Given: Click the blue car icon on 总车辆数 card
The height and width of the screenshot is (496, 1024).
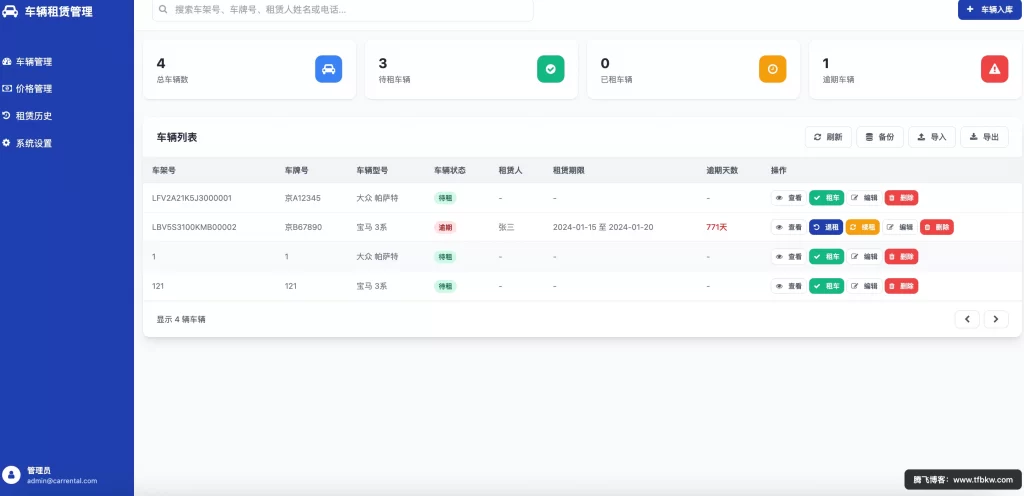Looking at the screenshot, I should click(328, 69).
